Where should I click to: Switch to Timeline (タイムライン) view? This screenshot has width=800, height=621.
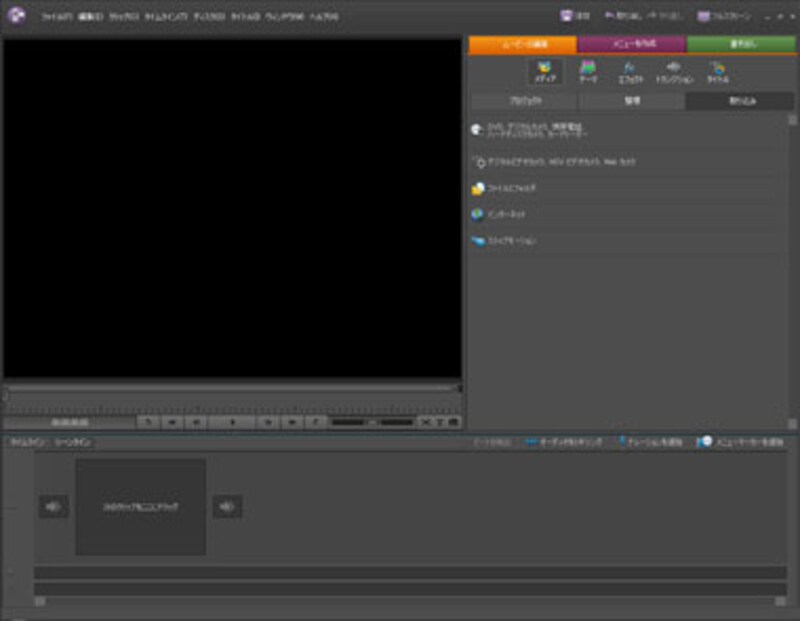coord(27,441)
